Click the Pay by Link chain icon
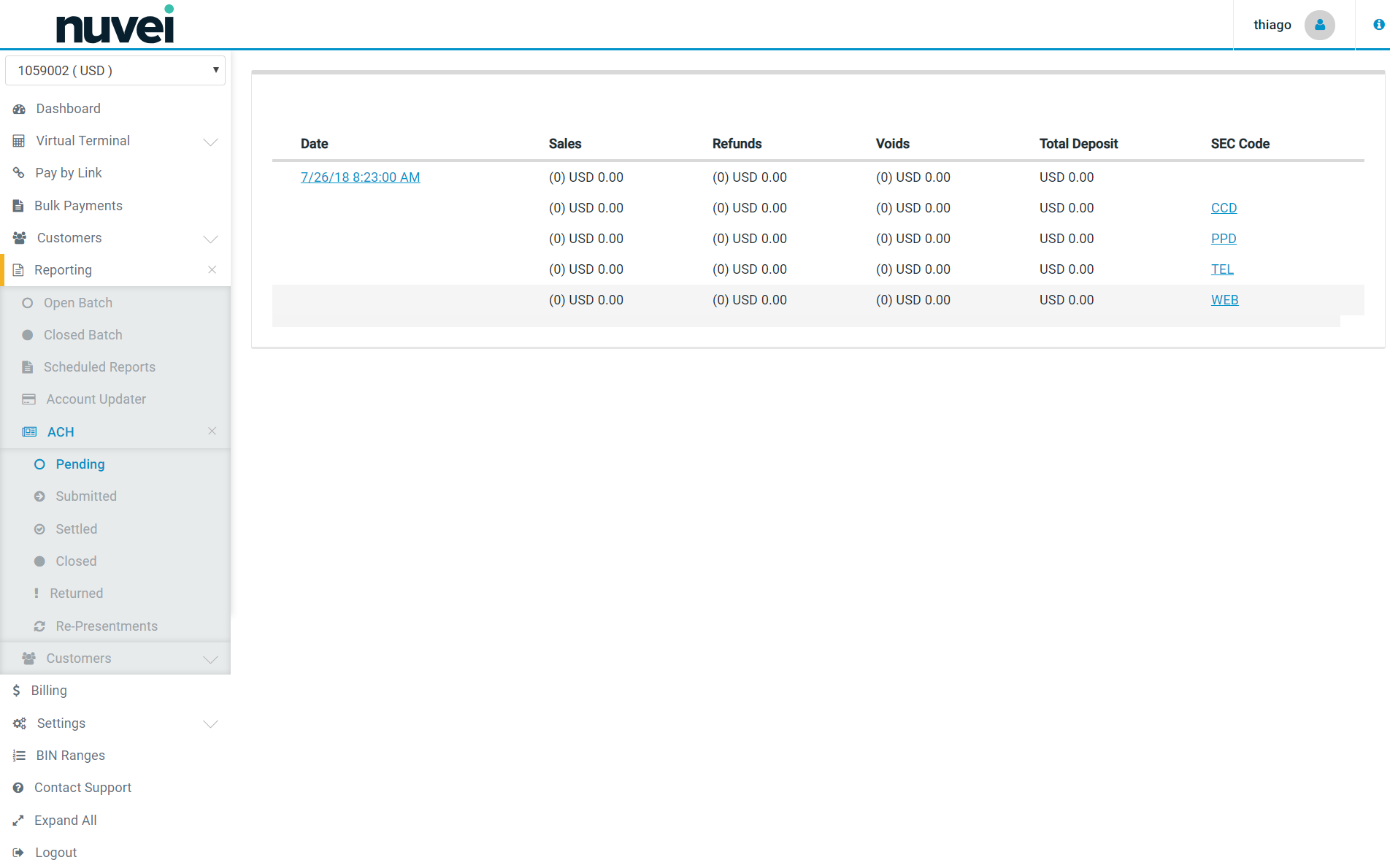This screenshot has width=1390, height=868. click(x=19, y=173)
